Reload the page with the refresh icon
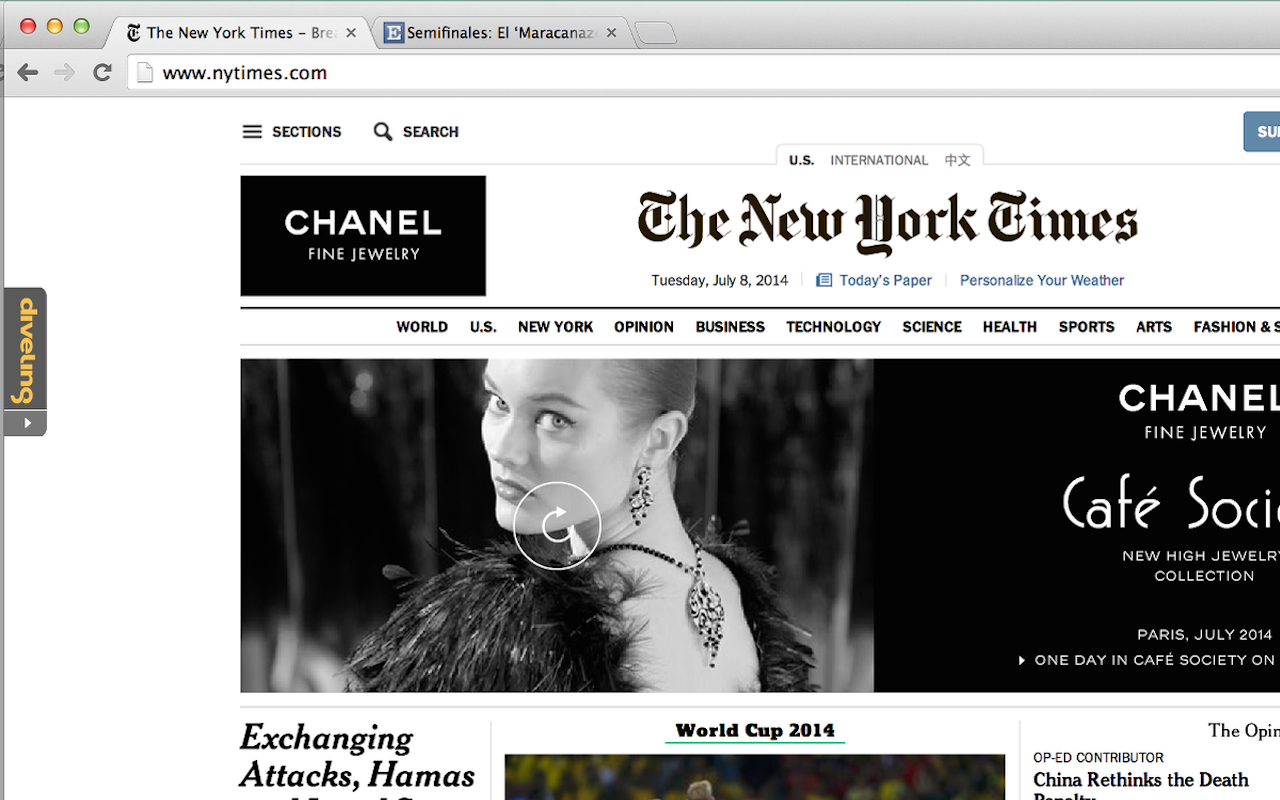1280x800 pixels. [x=102, y=72]
